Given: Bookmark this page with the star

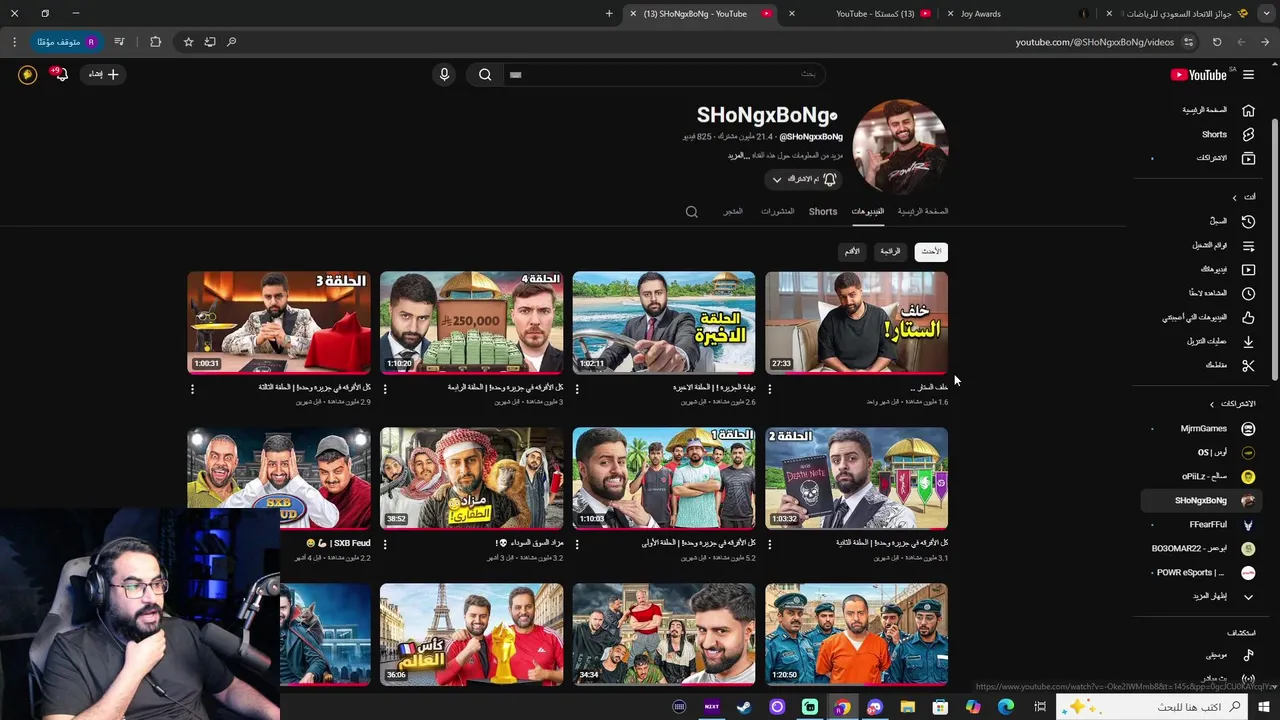Looking at the screenshot, I should click(x=188, y=42).
